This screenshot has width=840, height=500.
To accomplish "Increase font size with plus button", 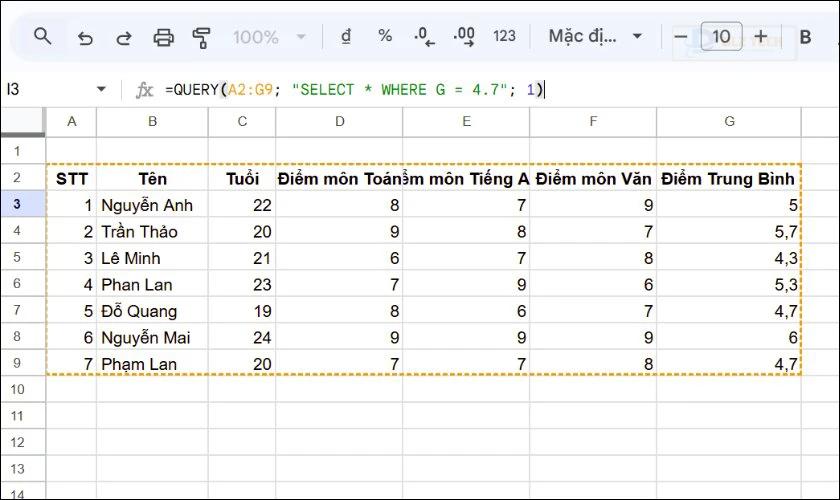I will click(760, 37).
